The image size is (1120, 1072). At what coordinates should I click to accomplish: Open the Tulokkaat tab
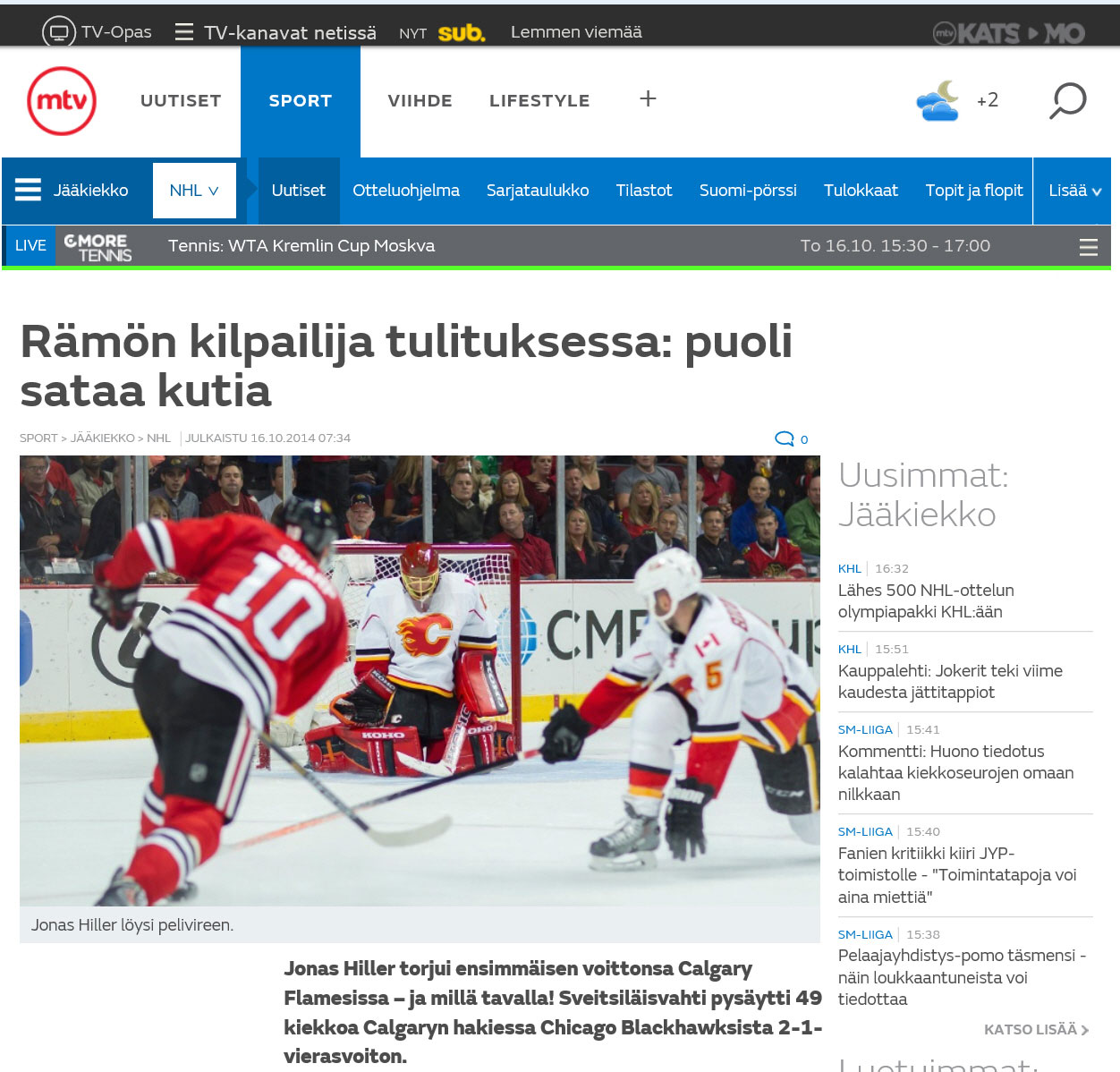(x=861, y=191)
